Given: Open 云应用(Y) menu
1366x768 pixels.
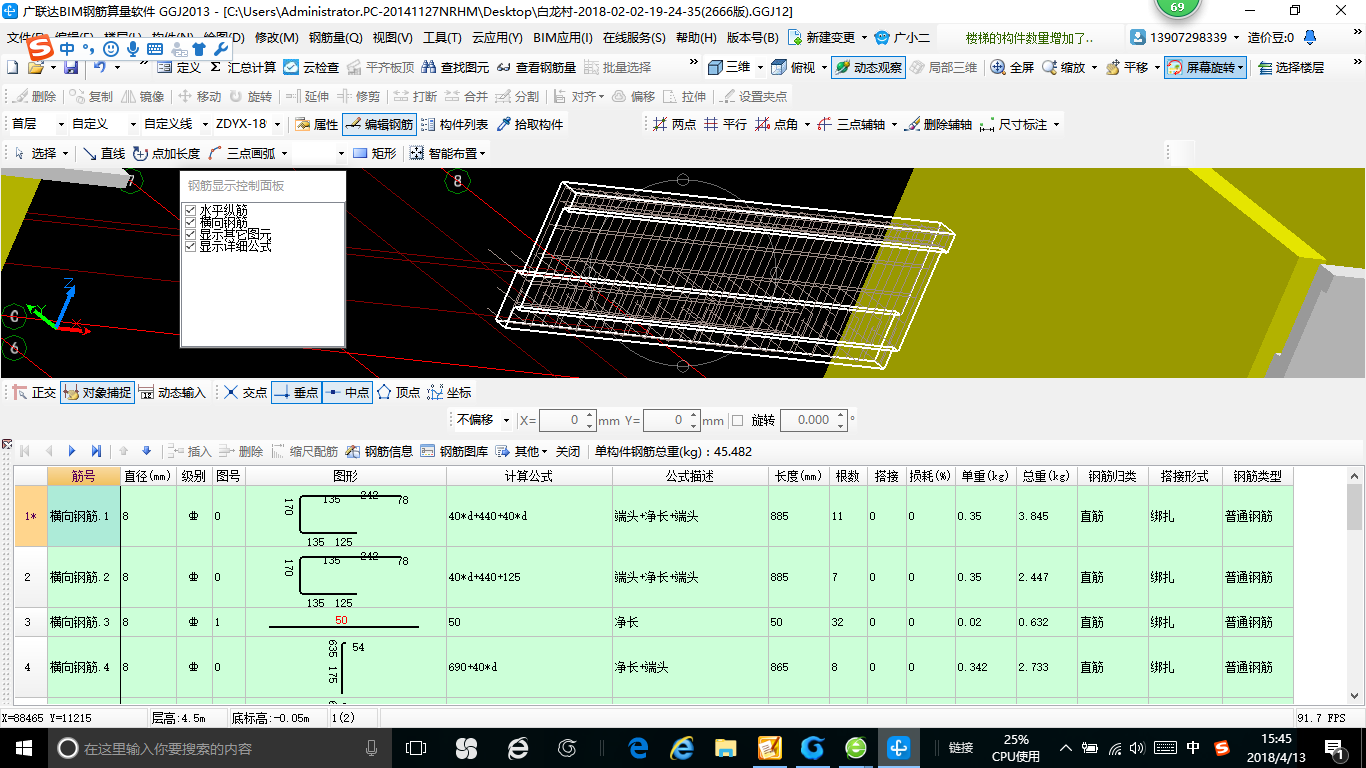Looking at the screenshot, I should tap(498, 38).
